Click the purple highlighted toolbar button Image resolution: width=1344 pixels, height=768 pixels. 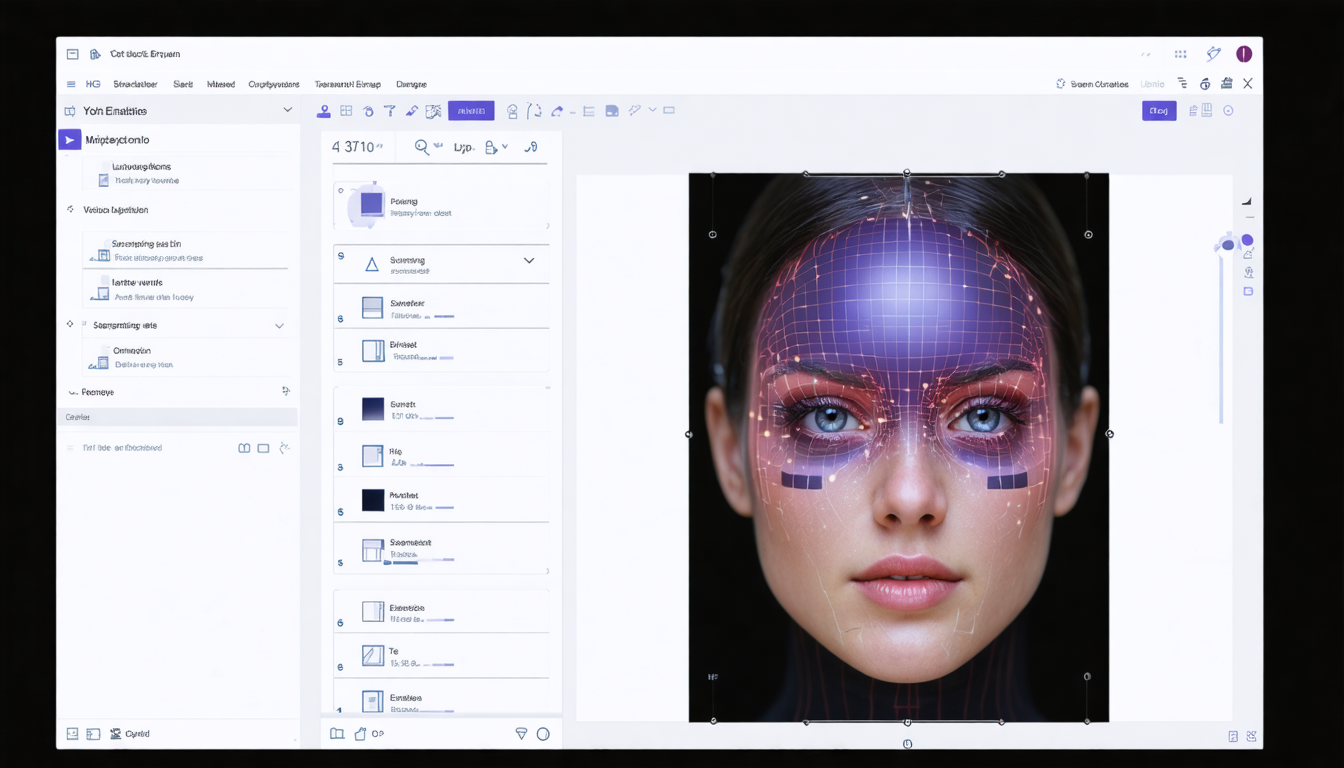point(471,111)
